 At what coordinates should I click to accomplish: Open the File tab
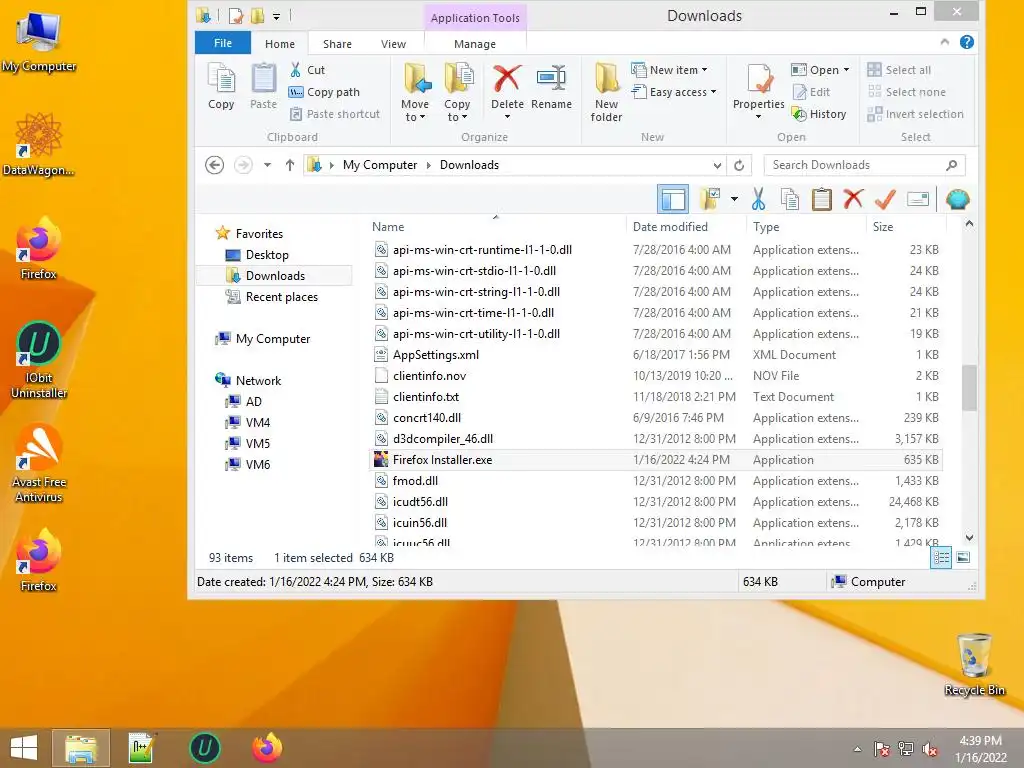(x=223, y=43)
